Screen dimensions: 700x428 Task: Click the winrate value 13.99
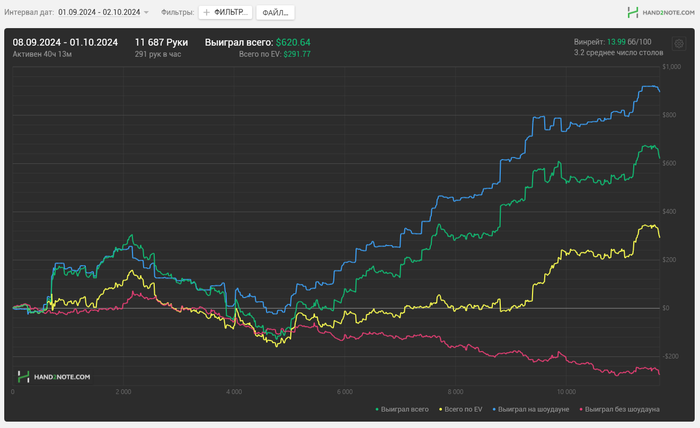[x=616, y=42]
